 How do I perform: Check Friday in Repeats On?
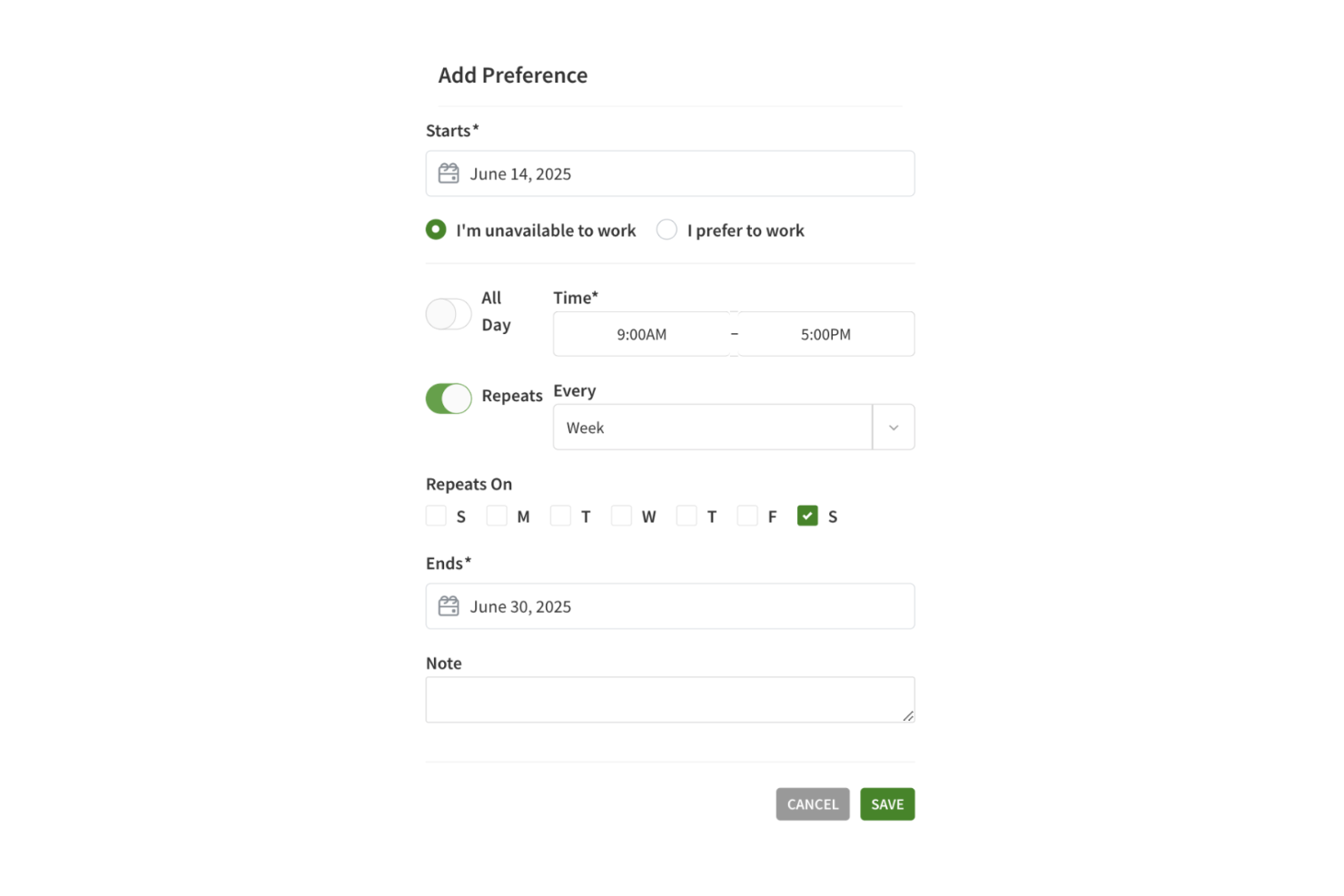tap(747, 515)
